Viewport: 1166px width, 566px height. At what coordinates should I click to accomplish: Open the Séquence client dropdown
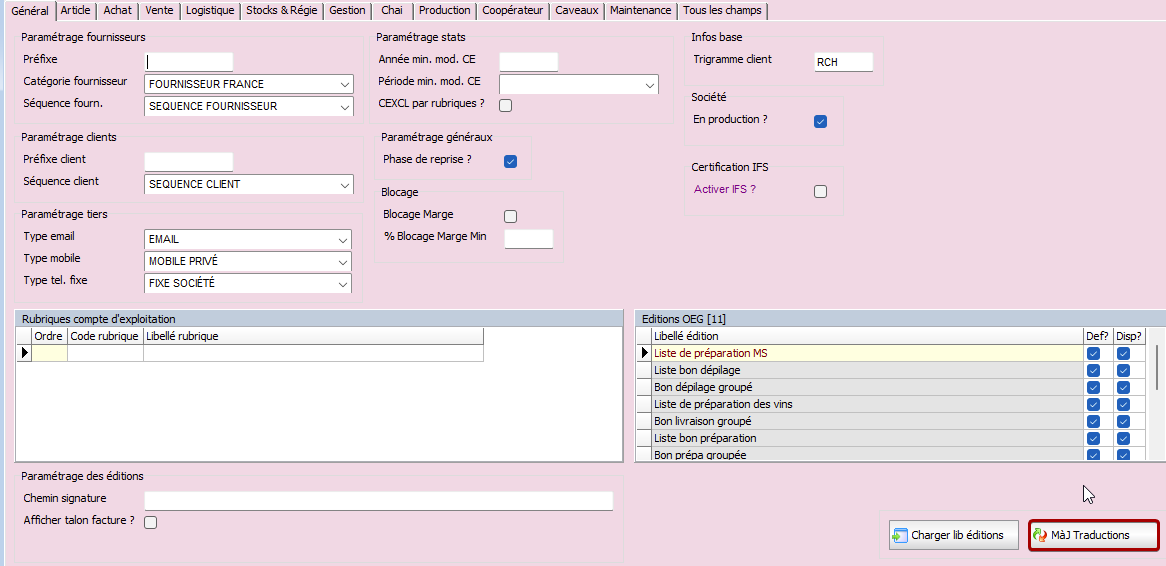(x=344, y=185)
